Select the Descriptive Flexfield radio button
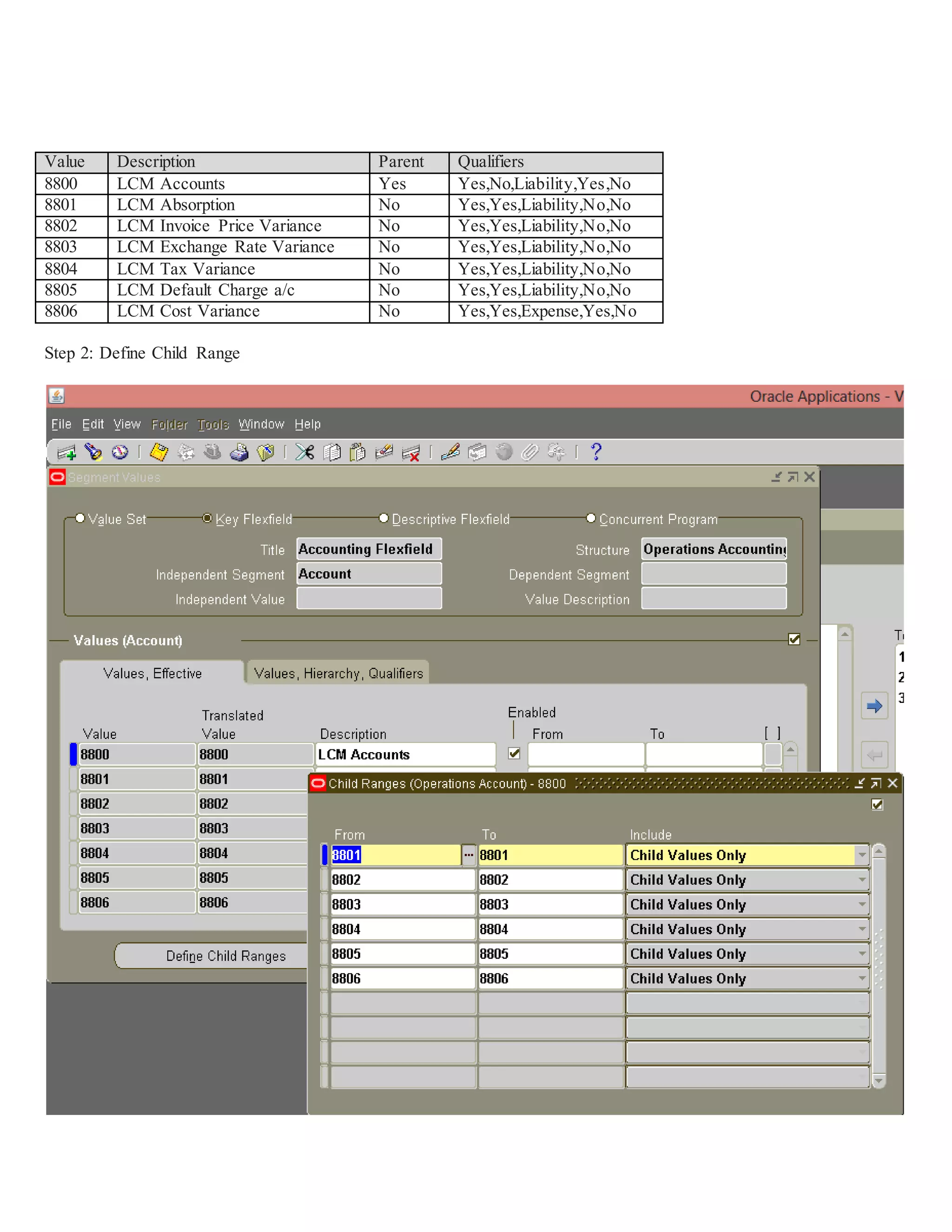 (383, 518)
